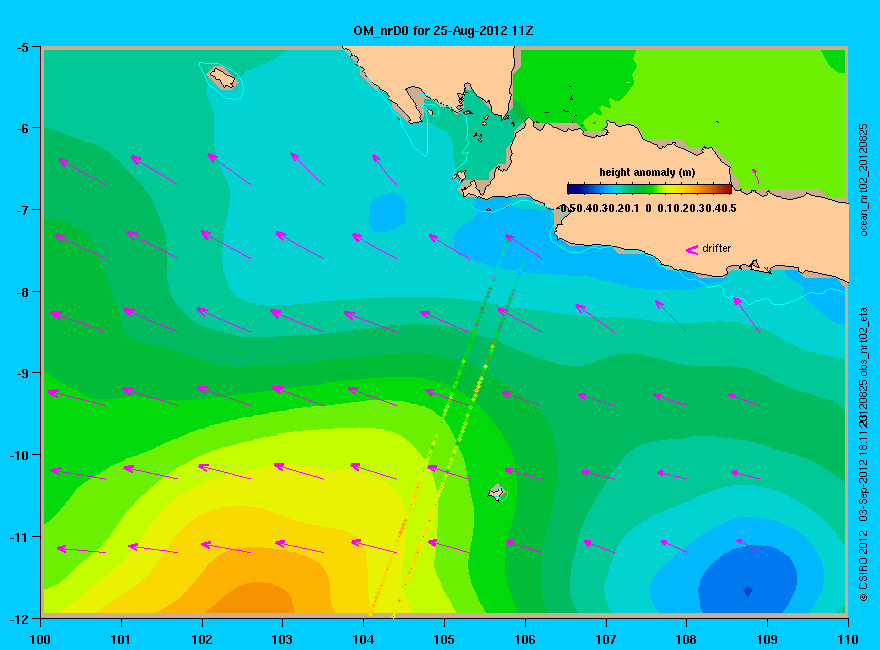Image resolution: width=880 pixels, height=650 pixels.
Task: Click the y-axis label "-11"
Action: (x=19, y=537)
